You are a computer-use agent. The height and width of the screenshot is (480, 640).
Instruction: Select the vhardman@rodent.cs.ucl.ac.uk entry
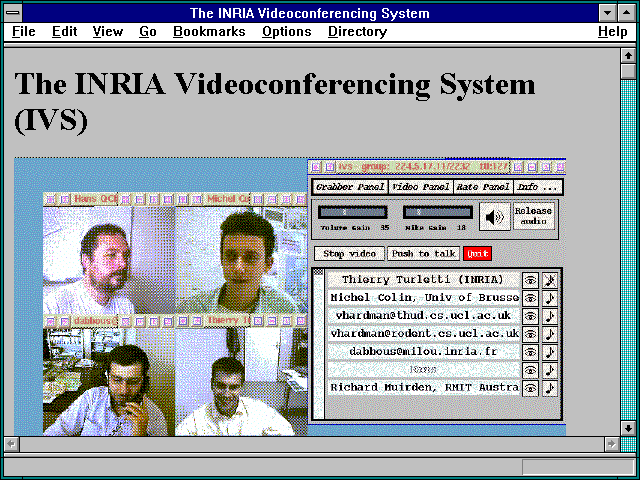424,334
